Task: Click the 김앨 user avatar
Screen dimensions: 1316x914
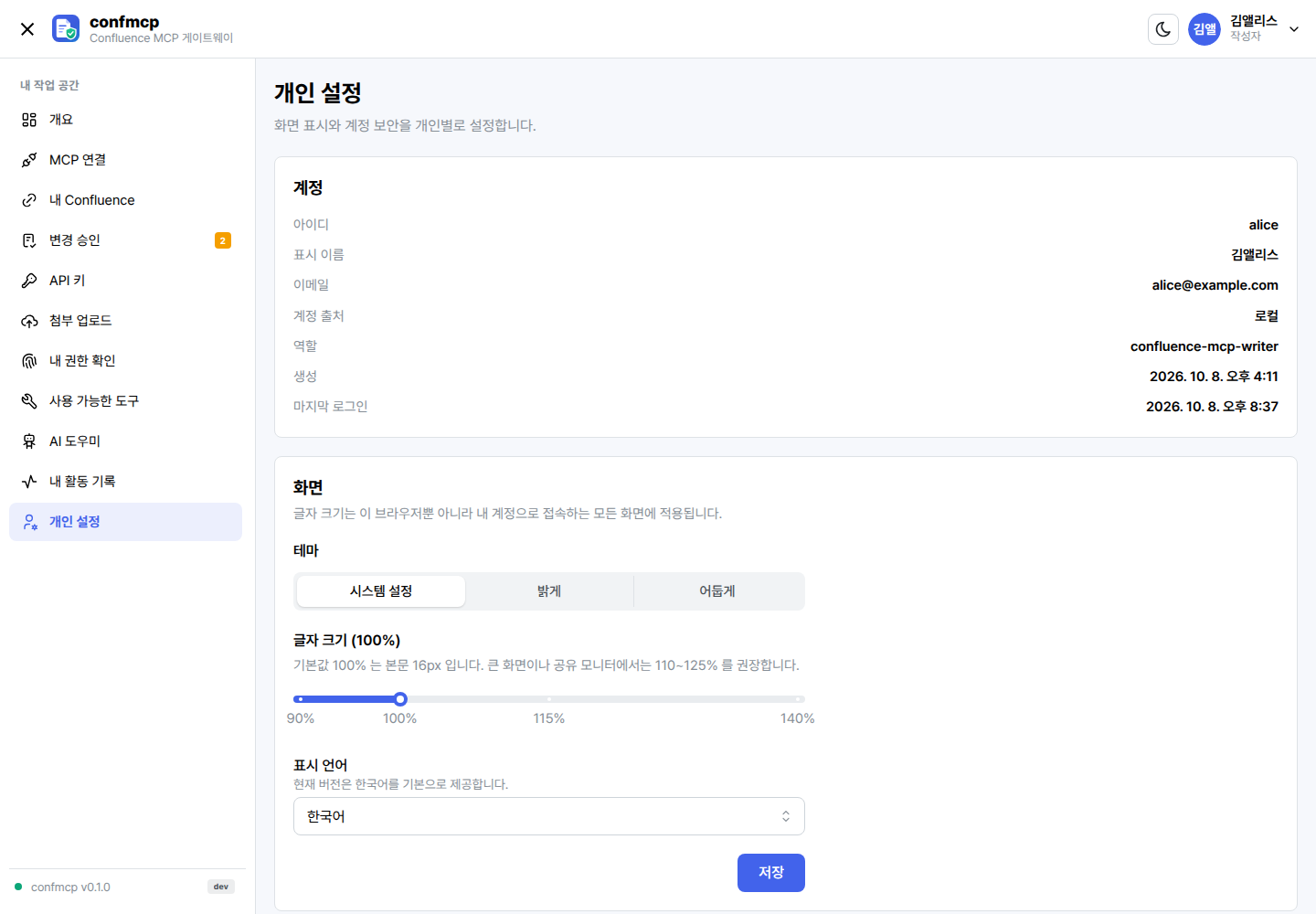Action: (1205, 29)
